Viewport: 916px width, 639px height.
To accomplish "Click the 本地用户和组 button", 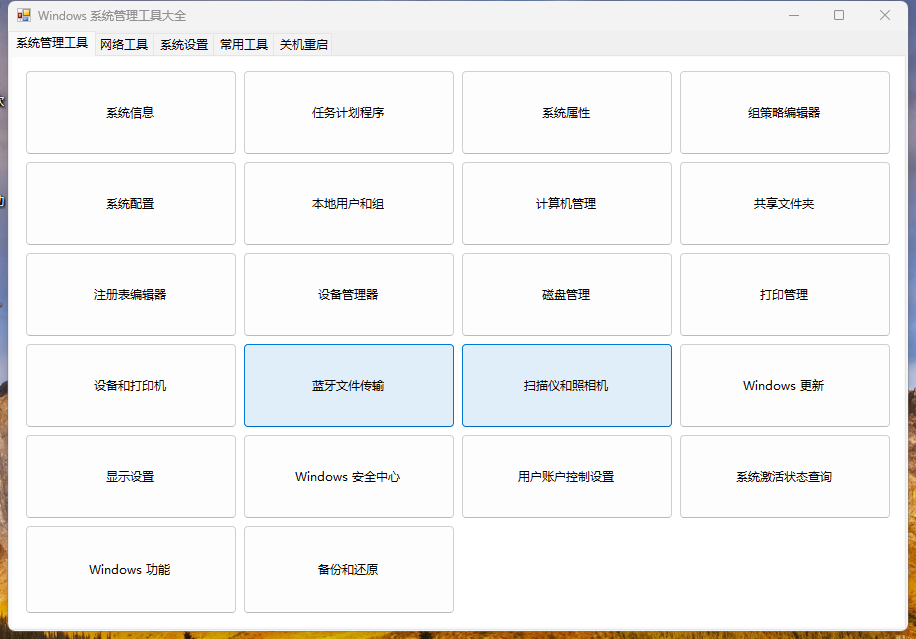I will [x=348, y=204].
